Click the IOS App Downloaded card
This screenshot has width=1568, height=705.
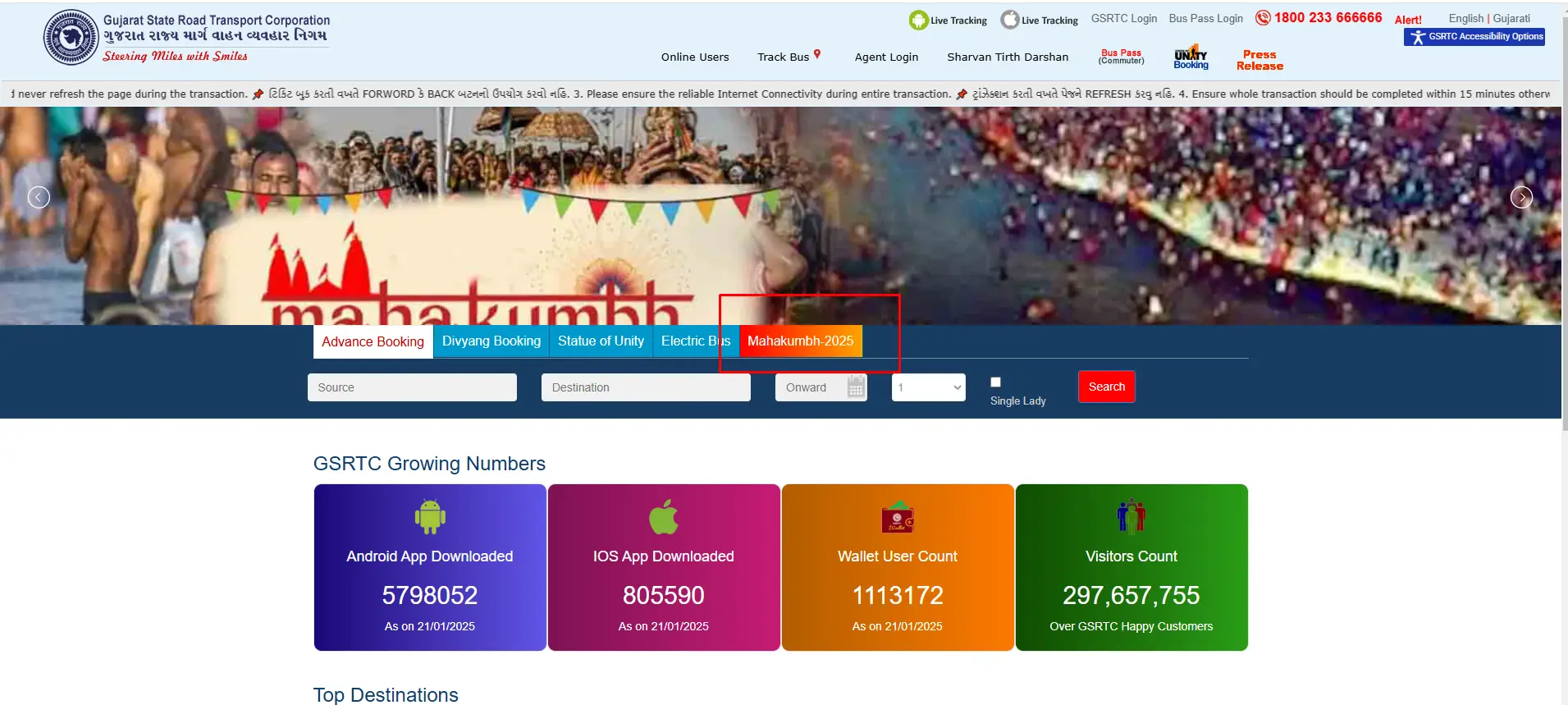coord(664,567)
